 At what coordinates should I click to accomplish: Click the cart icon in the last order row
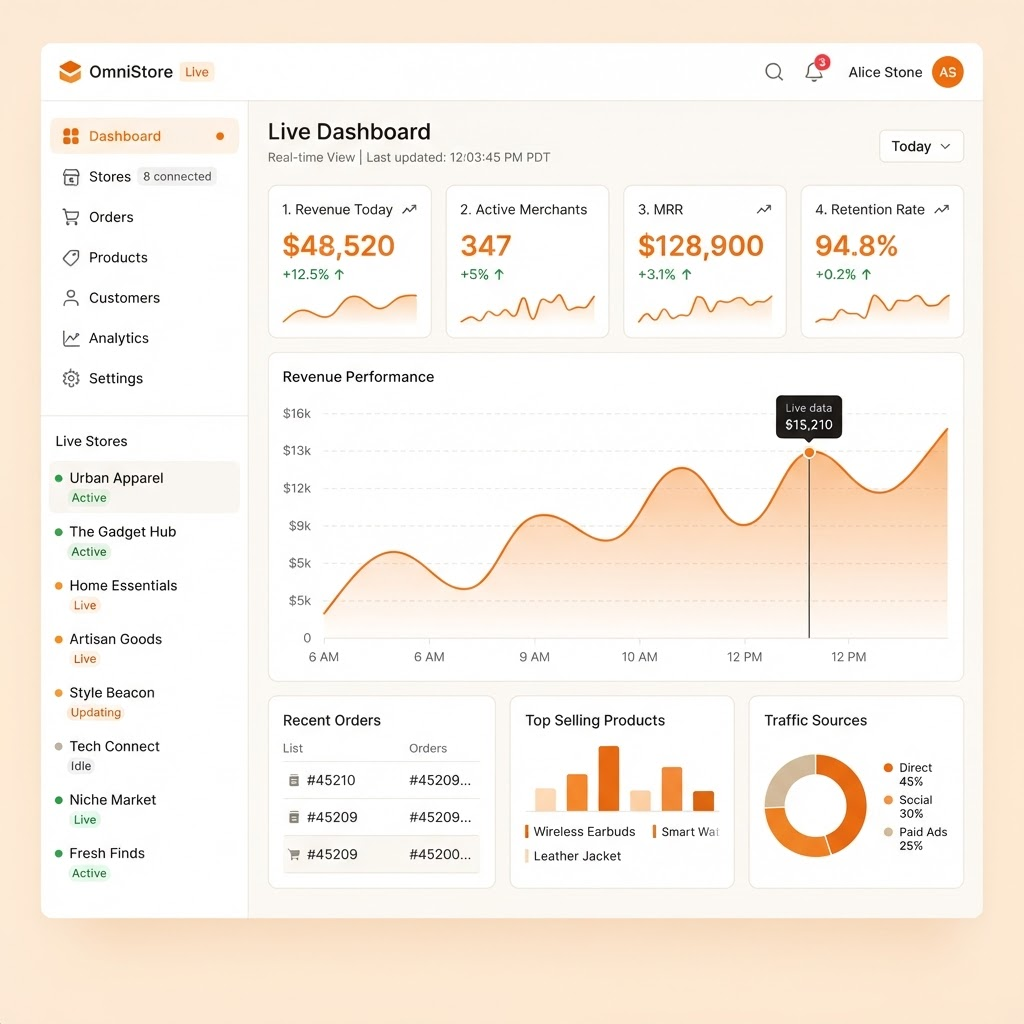pyautogui.click(x=294, y=854)
